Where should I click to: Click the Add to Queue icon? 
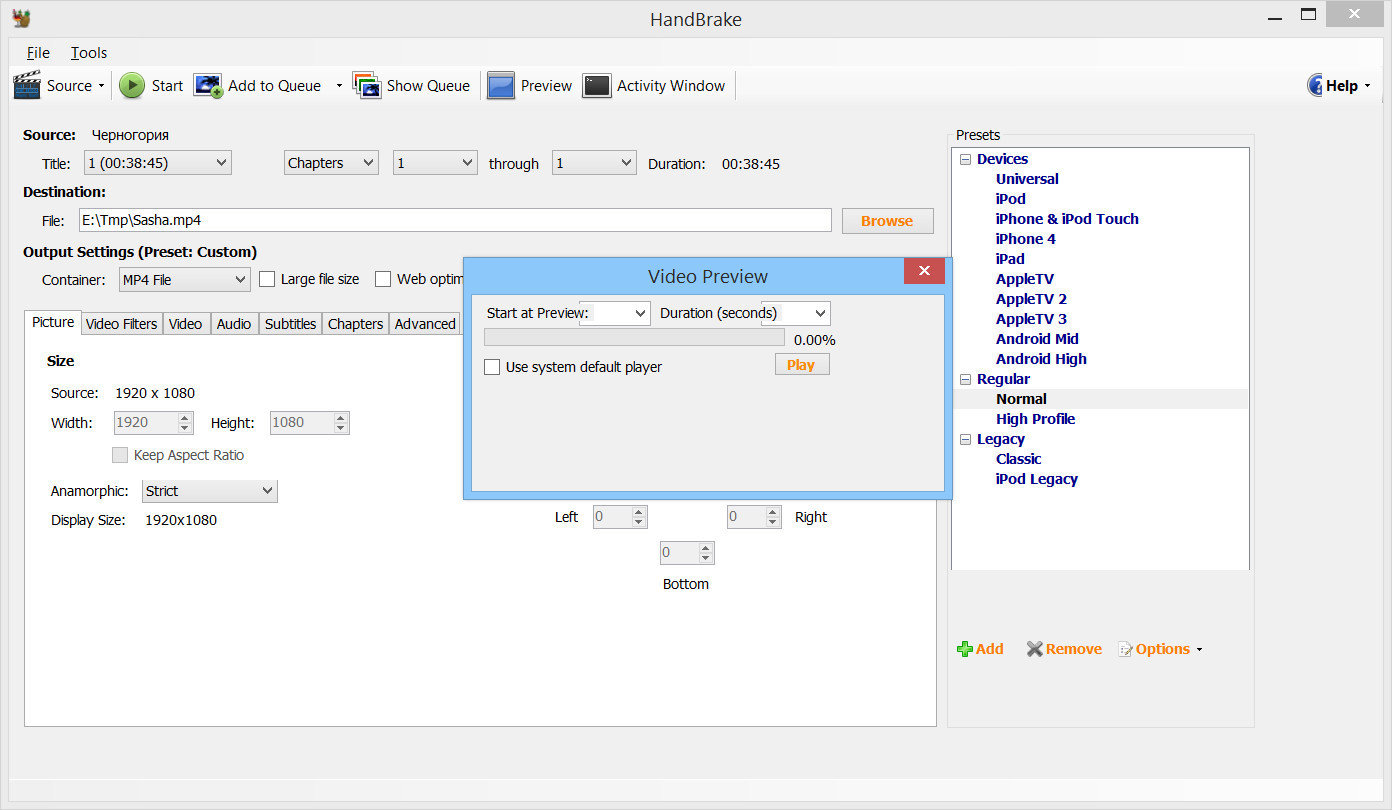click(208, 86)
